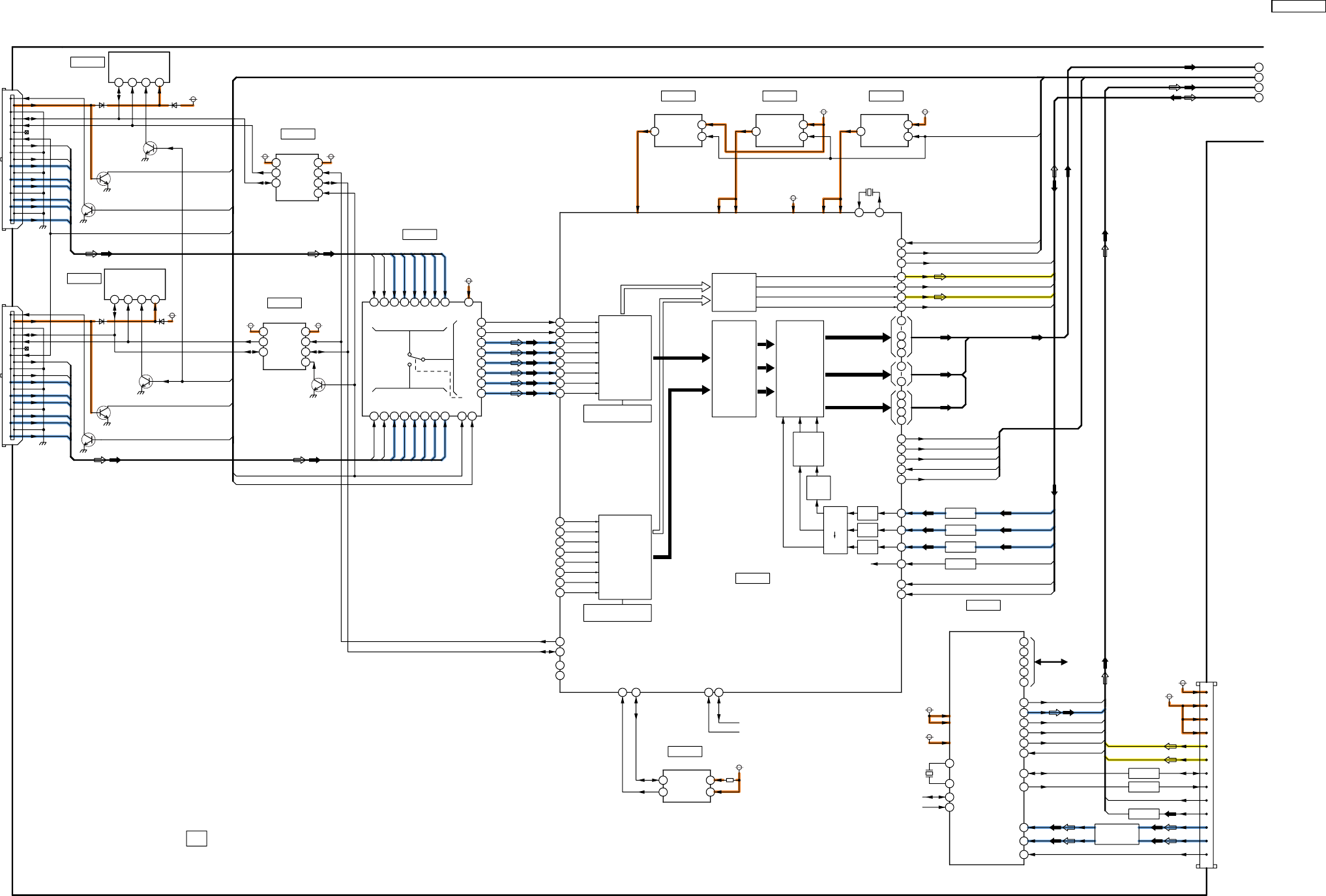Click the wide empty box between the lower-right blue lines
The width and height of the screenshot is (1326, 896).
tap(1116, 834)
